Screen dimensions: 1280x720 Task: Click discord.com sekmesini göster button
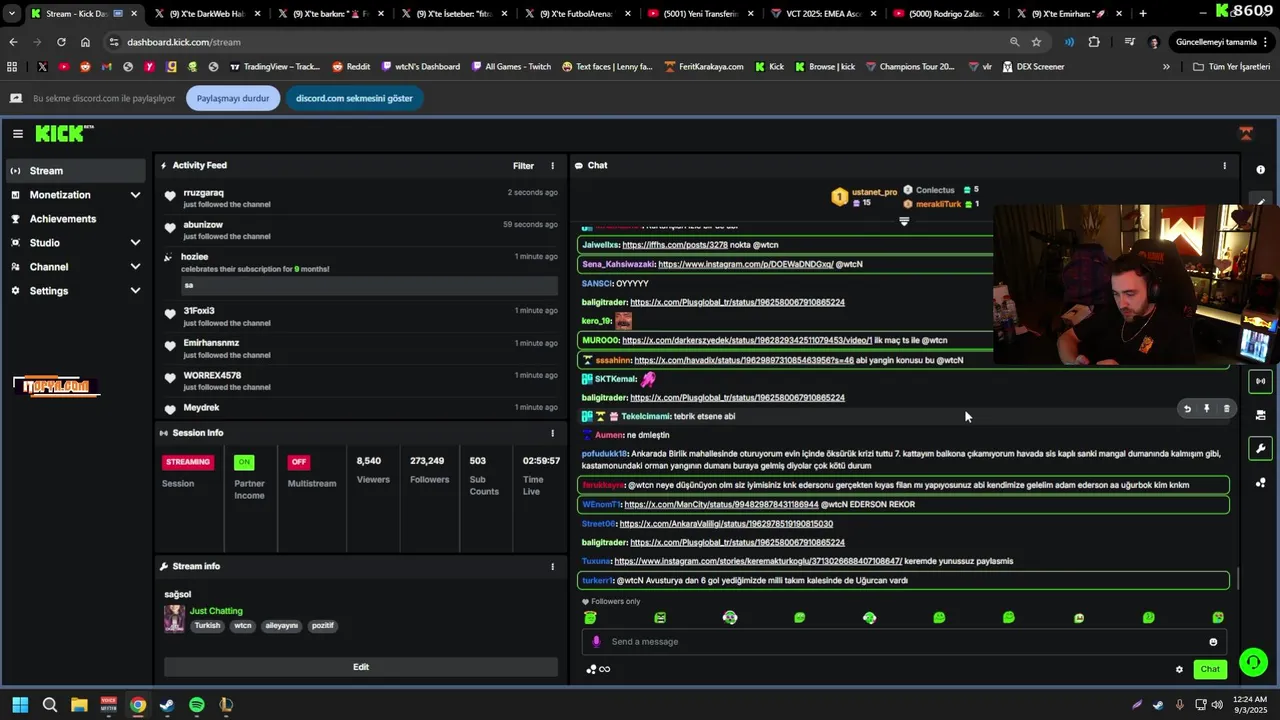click(354, 98)
